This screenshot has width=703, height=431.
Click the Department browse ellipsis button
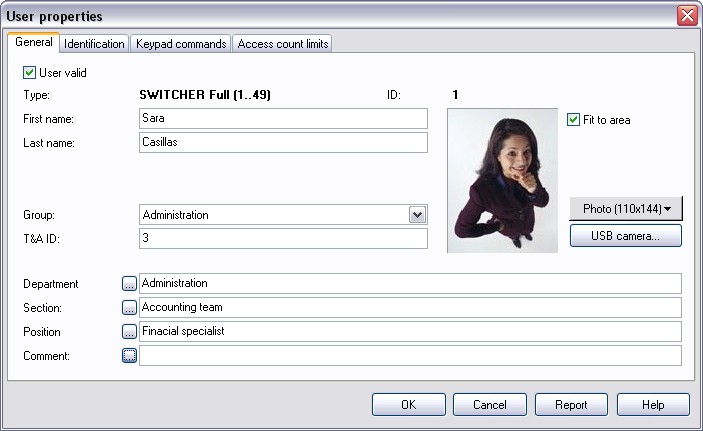click(129, 284)
